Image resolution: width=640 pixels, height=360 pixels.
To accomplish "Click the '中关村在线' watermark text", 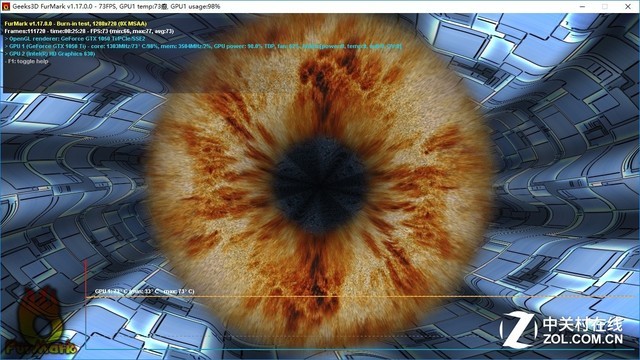I will click(583, 324).
